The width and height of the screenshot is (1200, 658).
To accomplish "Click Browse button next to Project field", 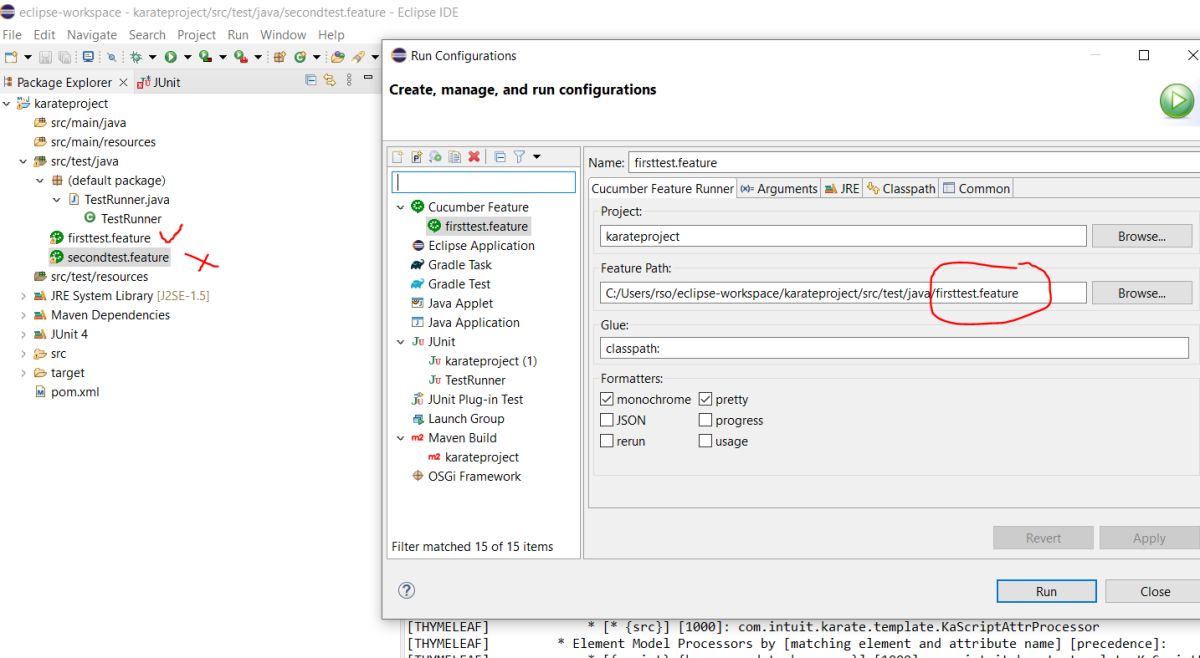I will [x=1142, y=236].
